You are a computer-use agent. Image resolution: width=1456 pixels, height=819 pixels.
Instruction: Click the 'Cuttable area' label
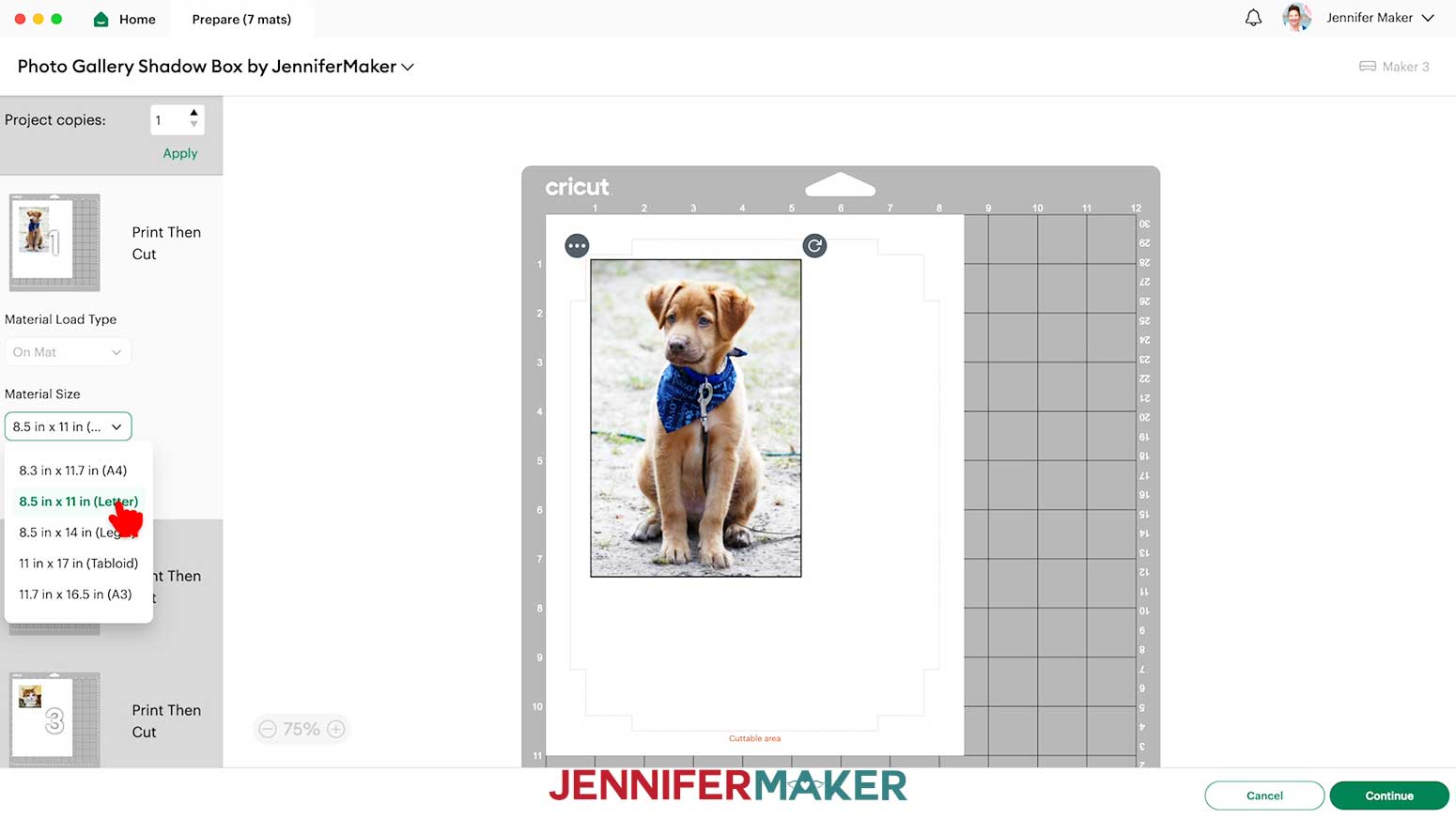pyautogui.click(x=754, y=738)
